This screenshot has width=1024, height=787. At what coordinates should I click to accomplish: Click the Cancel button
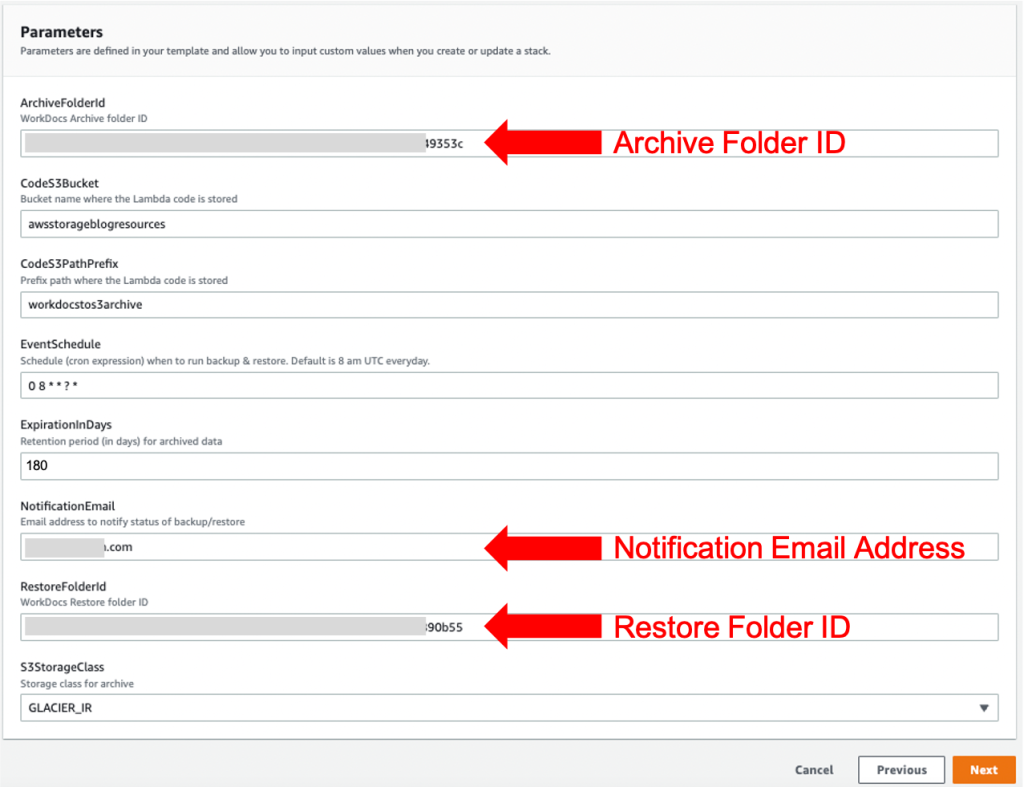click(x=813, y=770)
